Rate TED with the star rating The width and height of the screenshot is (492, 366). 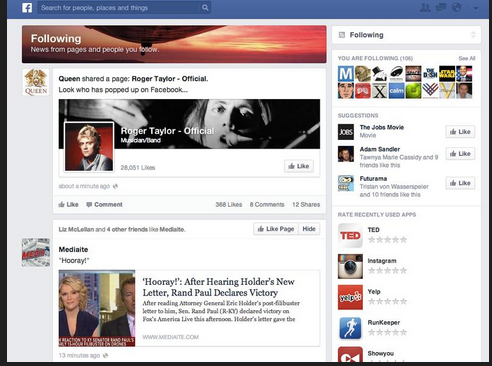point(387,239)
